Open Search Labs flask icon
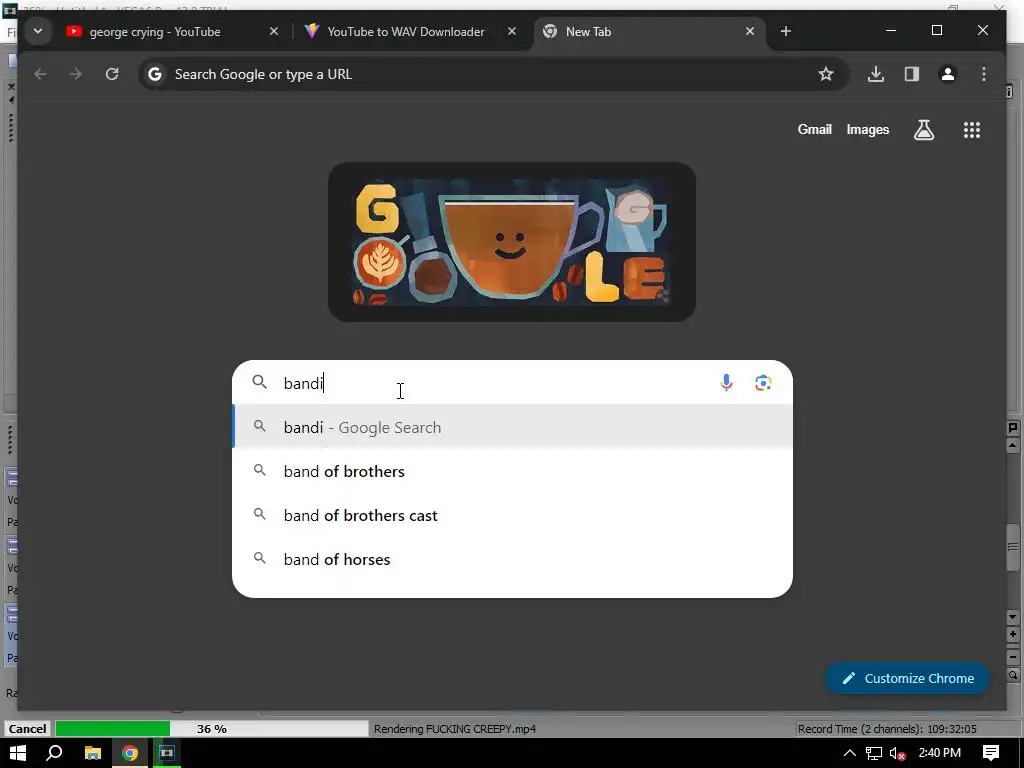The image size is (1024, 768). pos(923,130)
